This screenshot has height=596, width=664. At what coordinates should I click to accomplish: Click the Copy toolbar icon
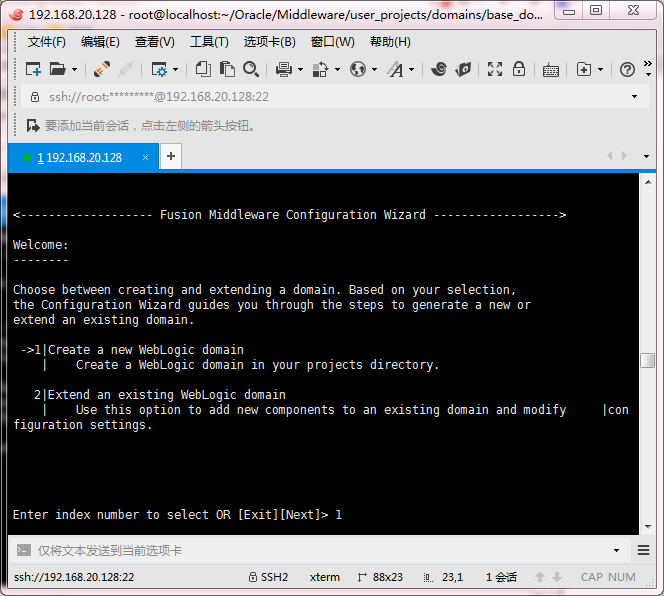203,69
